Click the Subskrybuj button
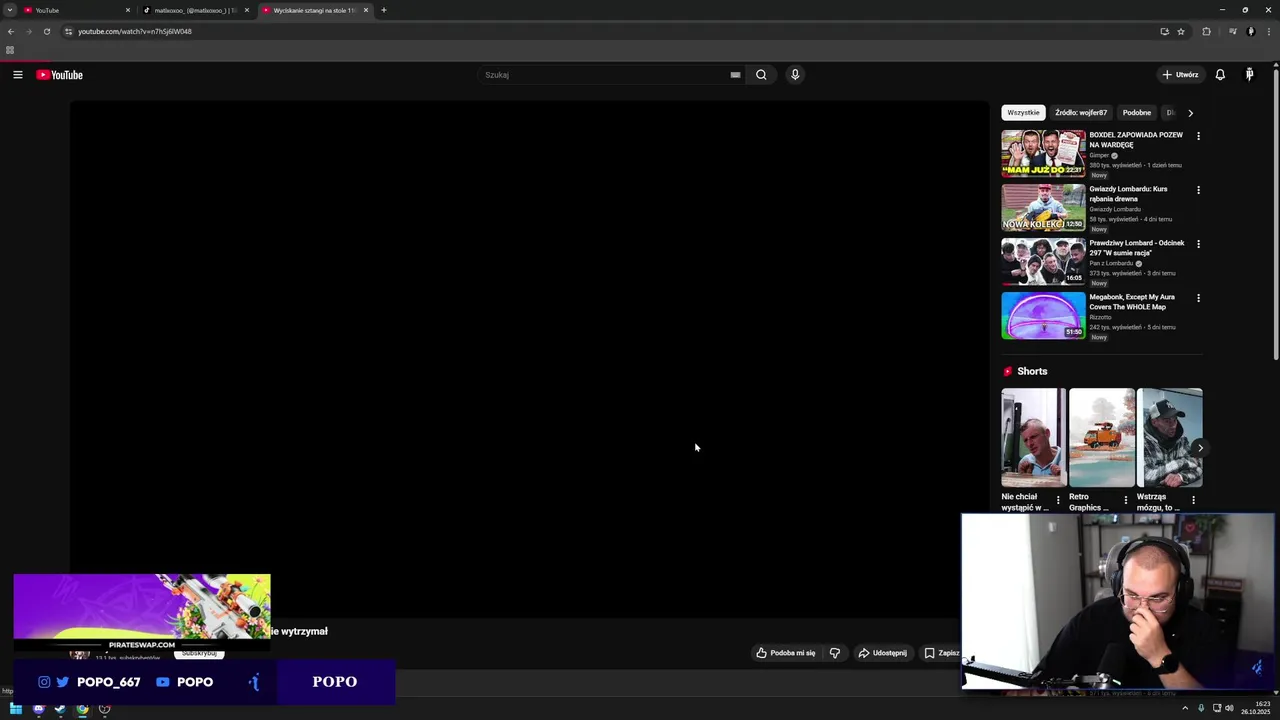The width and height of the screenshot is (1280, 720). click(199, 653)
